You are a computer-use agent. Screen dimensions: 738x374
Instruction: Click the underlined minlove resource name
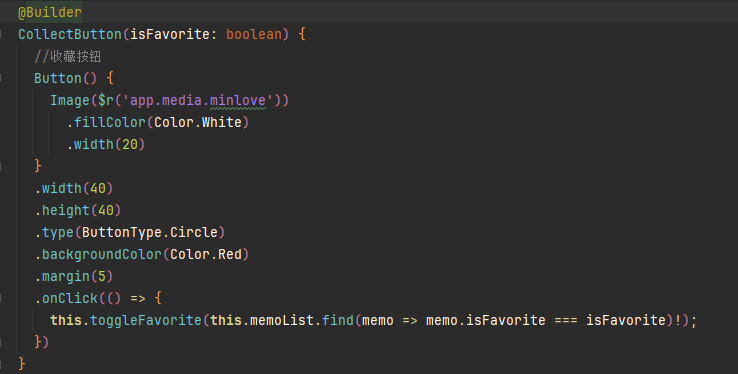coord(238,100)
